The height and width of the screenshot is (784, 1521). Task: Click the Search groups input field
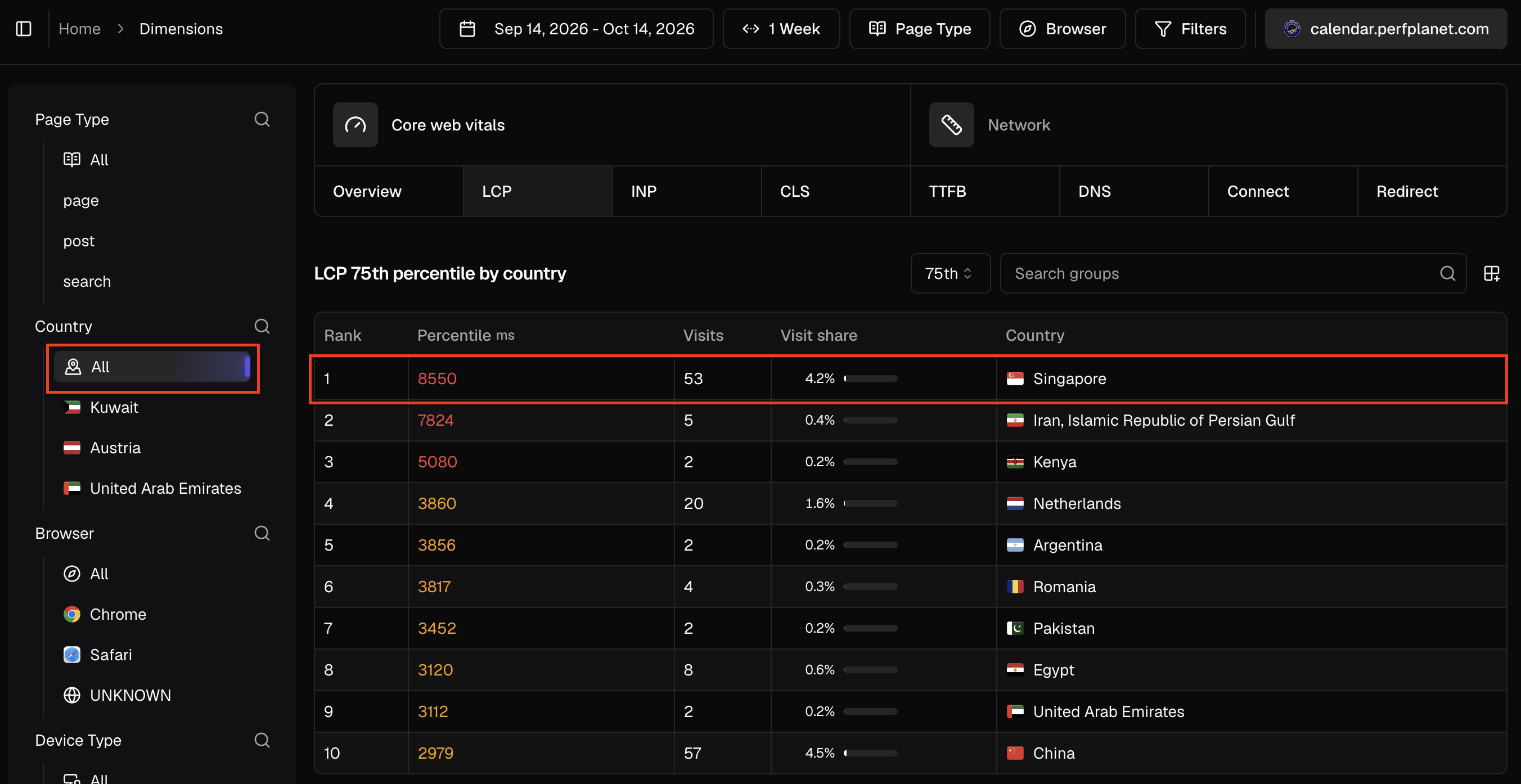pyautogui.click(x=1233, y=273)
